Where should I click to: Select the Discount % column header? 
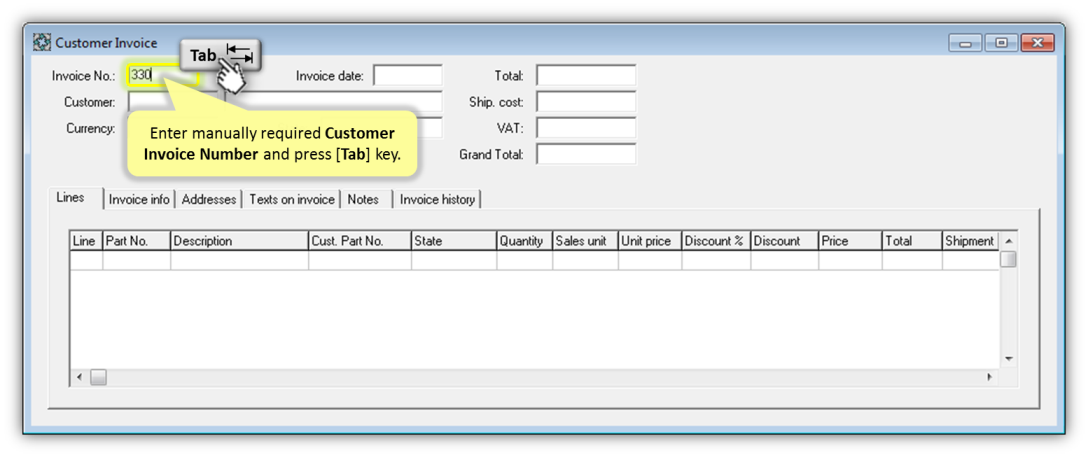tap(716, 241)
